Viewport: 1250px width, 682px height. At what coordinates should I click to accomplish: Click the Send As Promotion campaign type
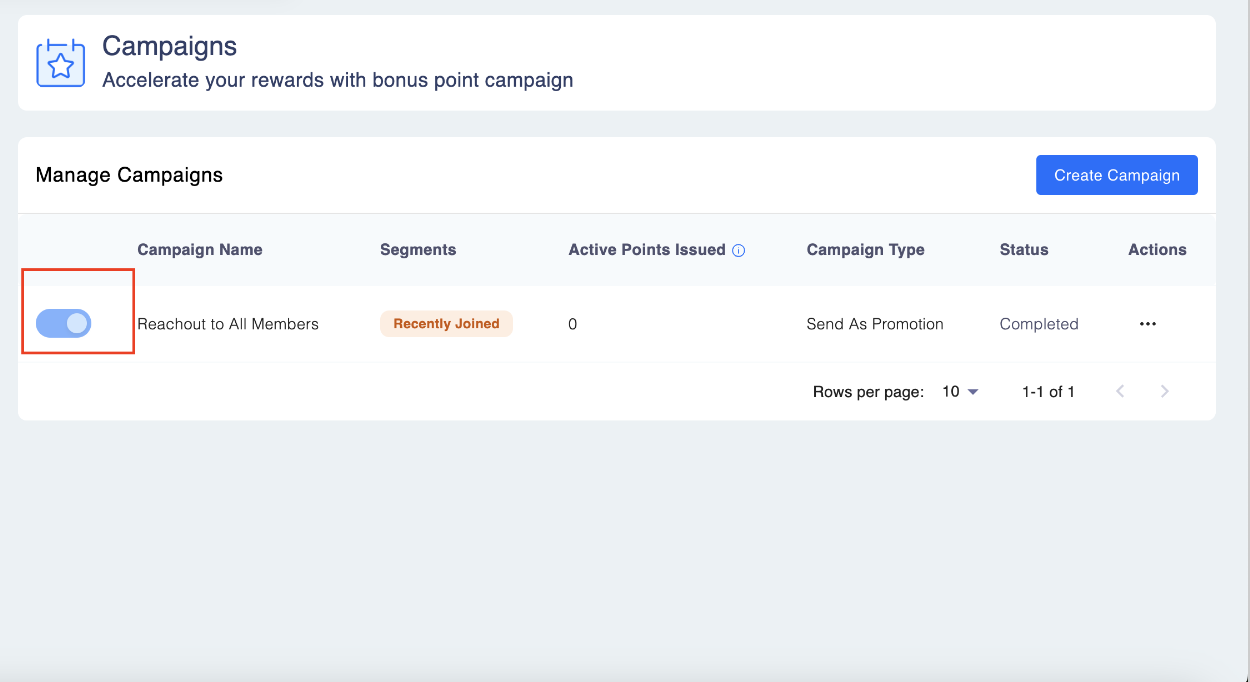coord(875,324)
